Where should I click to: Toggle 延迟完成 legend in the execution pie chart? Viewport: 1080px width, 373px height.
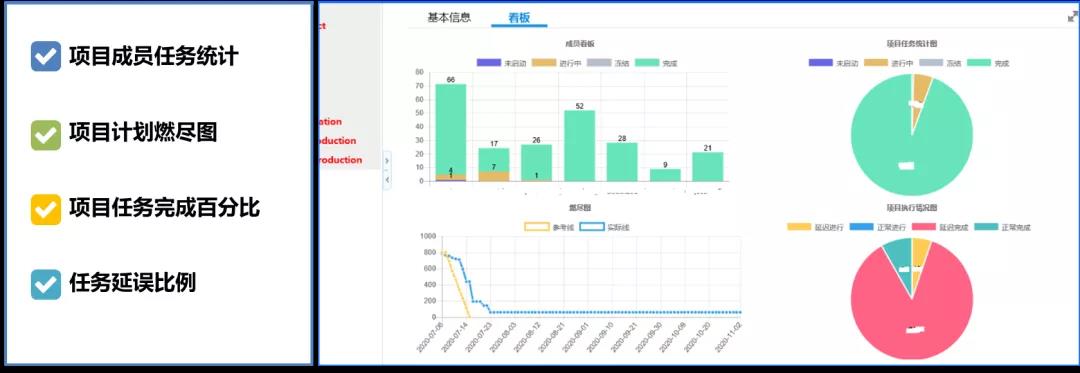click(x=941, y=226)
